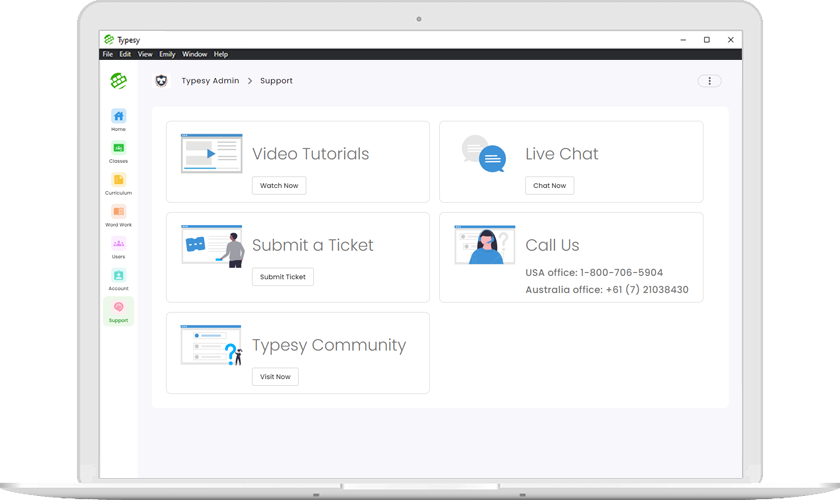The width and height of the screenshot is (840, 500).
Task: Open the Users sidebar section
Action: point(118,243)
